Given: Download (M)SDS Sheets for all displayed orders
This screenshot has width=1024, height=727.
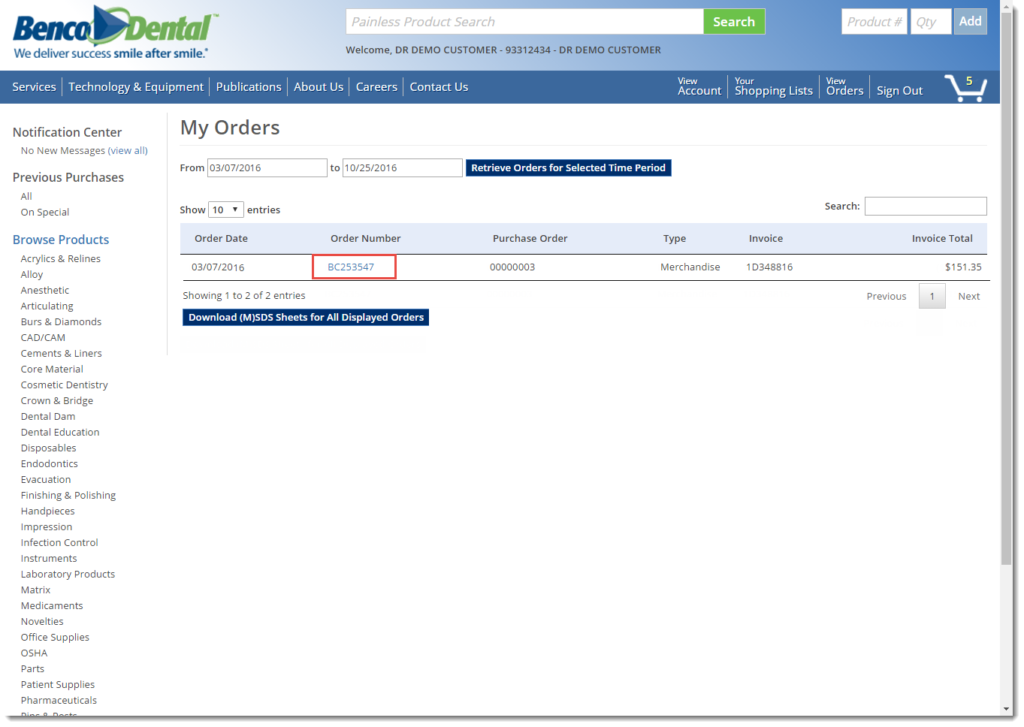Looking at the screenshot, I should pos(305,317).
